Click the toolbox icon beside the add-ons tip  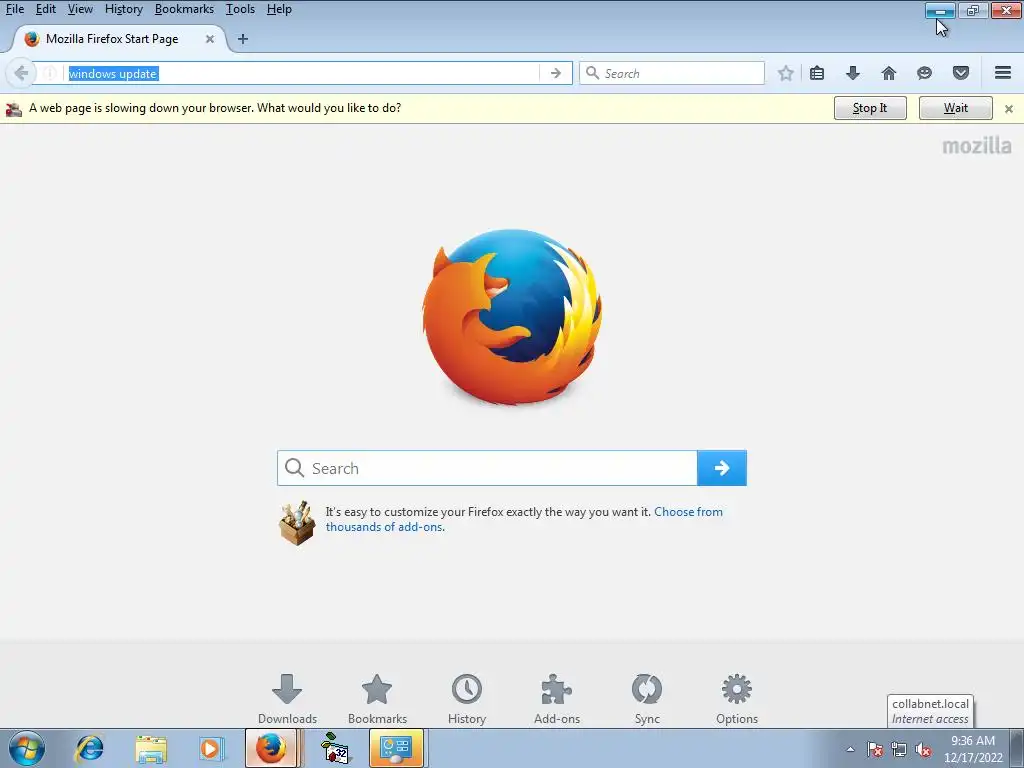297,522
